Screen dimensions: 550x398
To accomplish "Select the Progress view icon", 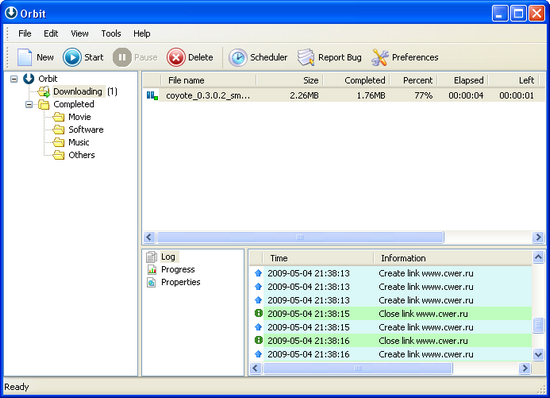I will click(x=152, y=269).
